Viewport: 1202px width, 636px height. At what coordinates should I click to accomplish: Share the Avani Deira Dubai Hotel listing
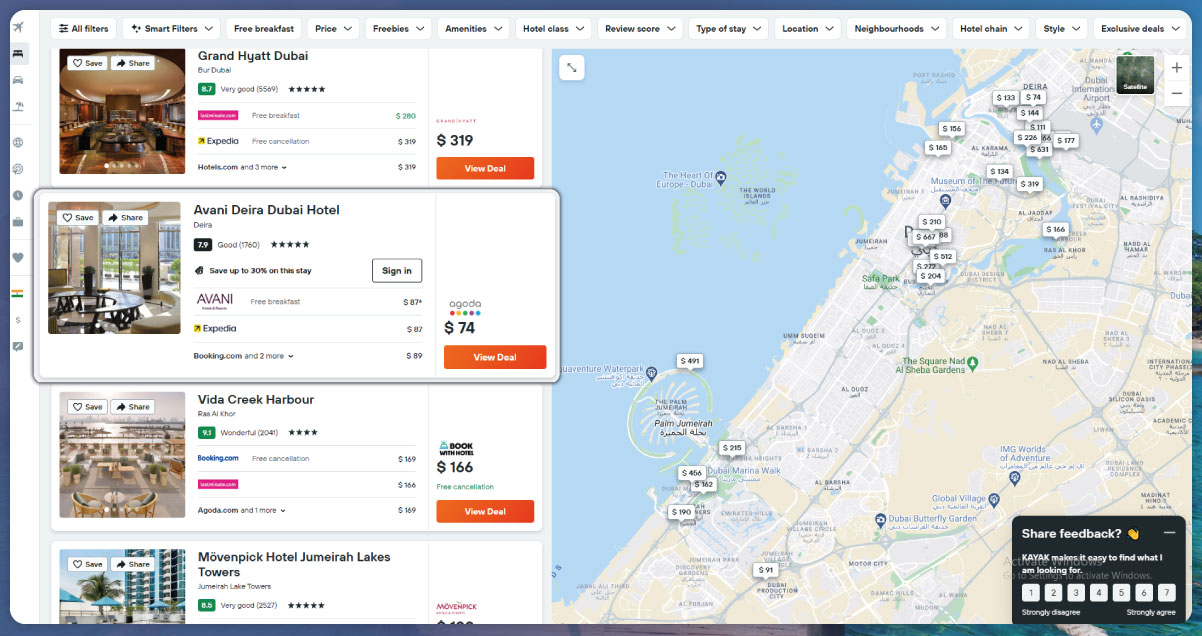point(125,217)
